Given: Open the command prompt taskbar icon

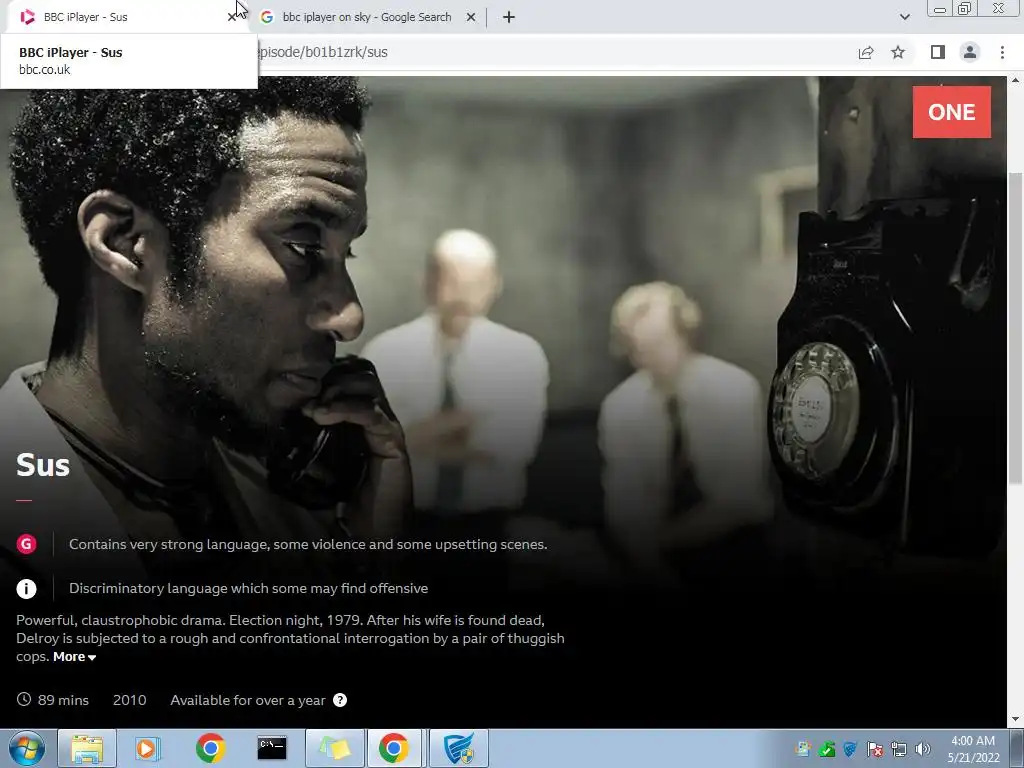Looking at the screenshot, I should pyautogui.click(x=272, y=748).
